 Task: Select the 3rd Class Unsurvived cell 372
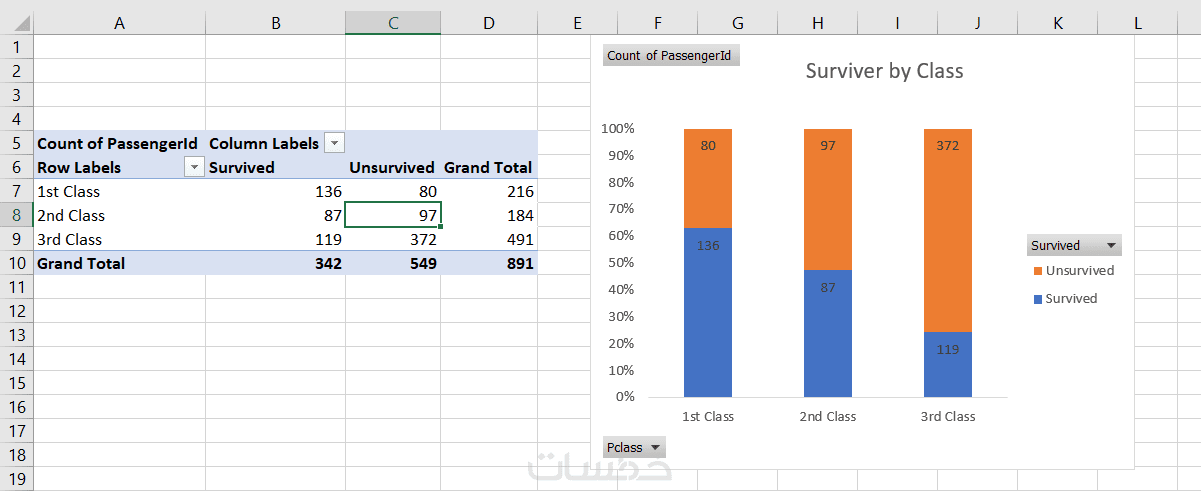tap(392, 239)
